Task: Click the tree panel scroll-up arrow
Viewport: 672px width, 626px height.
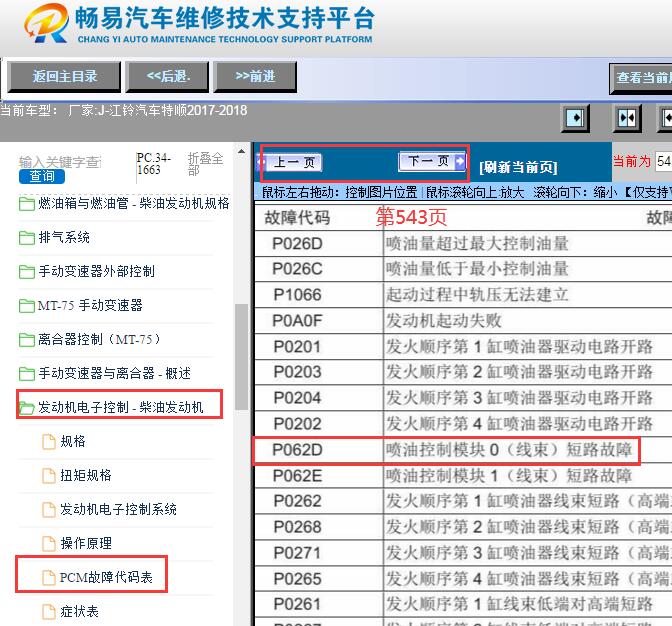Action: point(241,151)
